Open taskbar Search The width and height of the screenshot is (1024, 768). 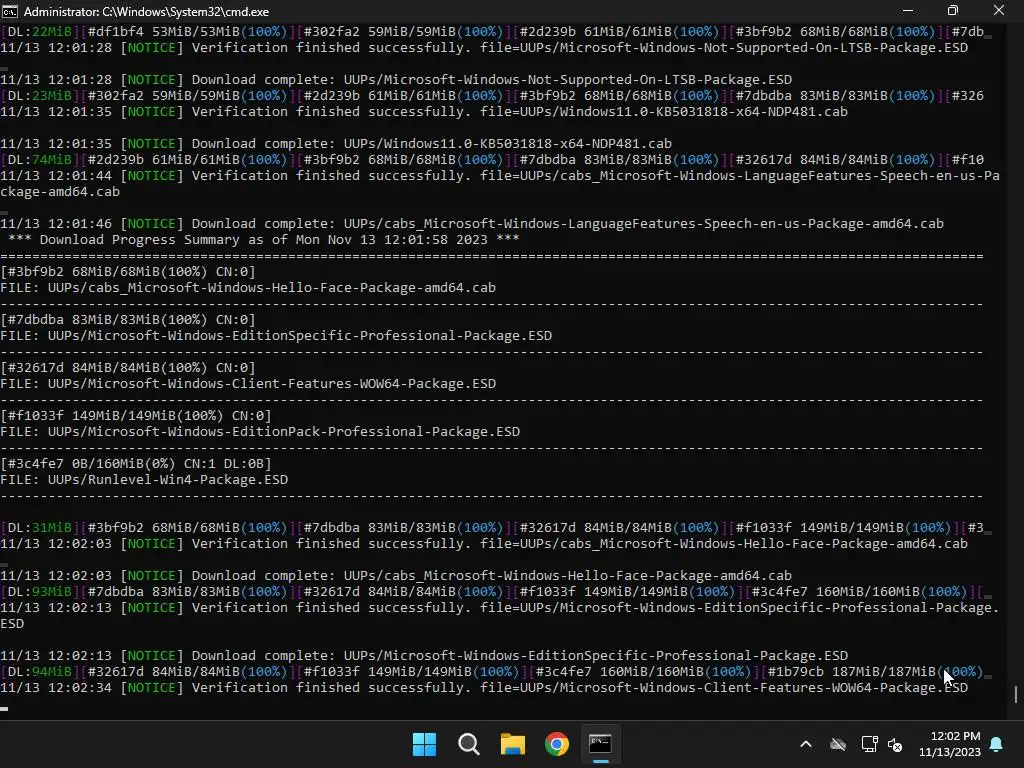point(468,744)
